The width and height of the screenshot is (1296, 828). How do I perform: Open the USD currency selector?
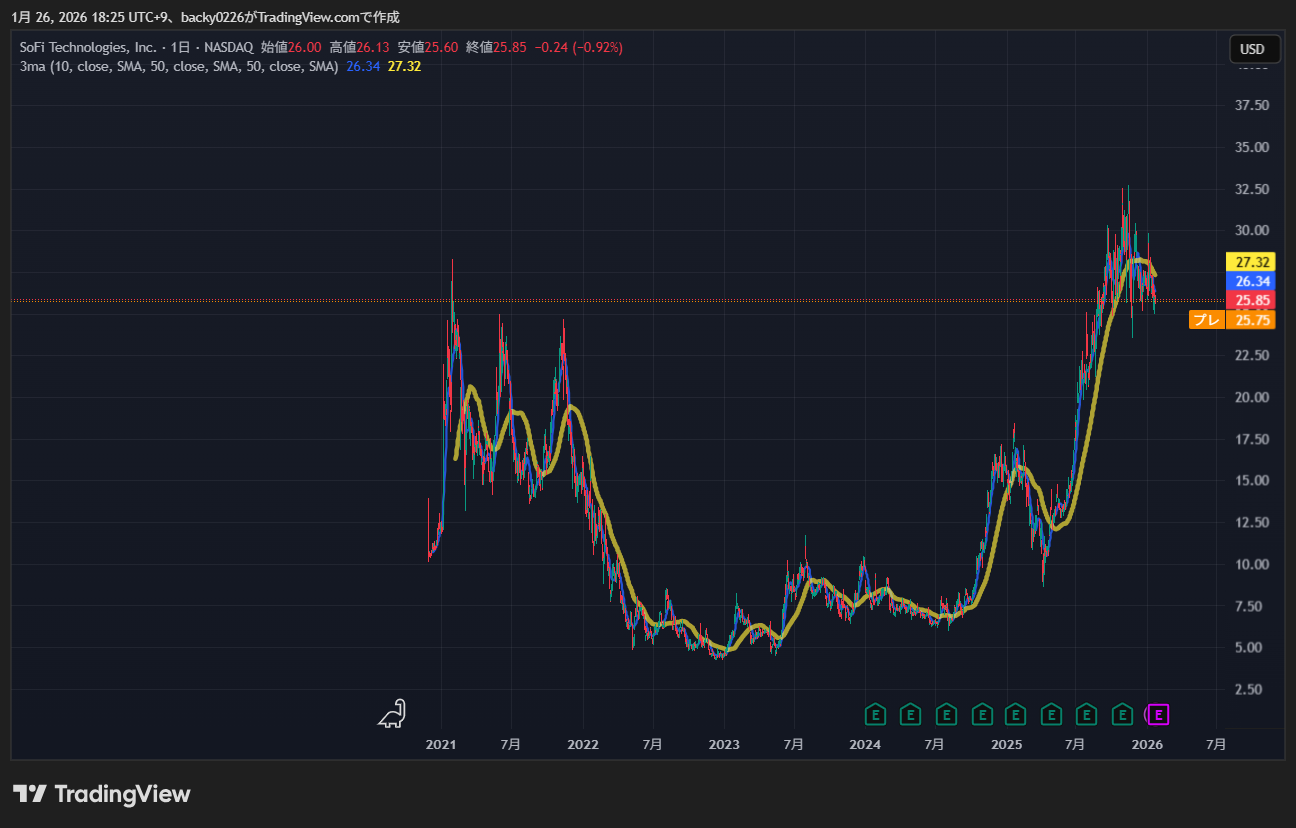pos(1253,49)
